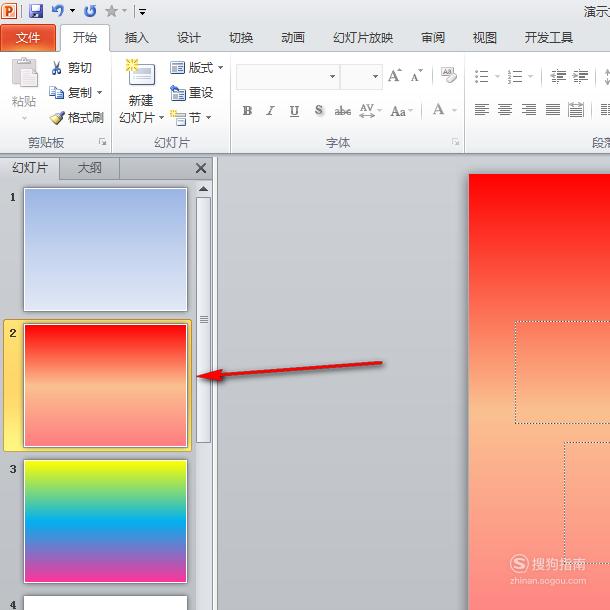Click the distributed alignment icon

tap(576, 110)
